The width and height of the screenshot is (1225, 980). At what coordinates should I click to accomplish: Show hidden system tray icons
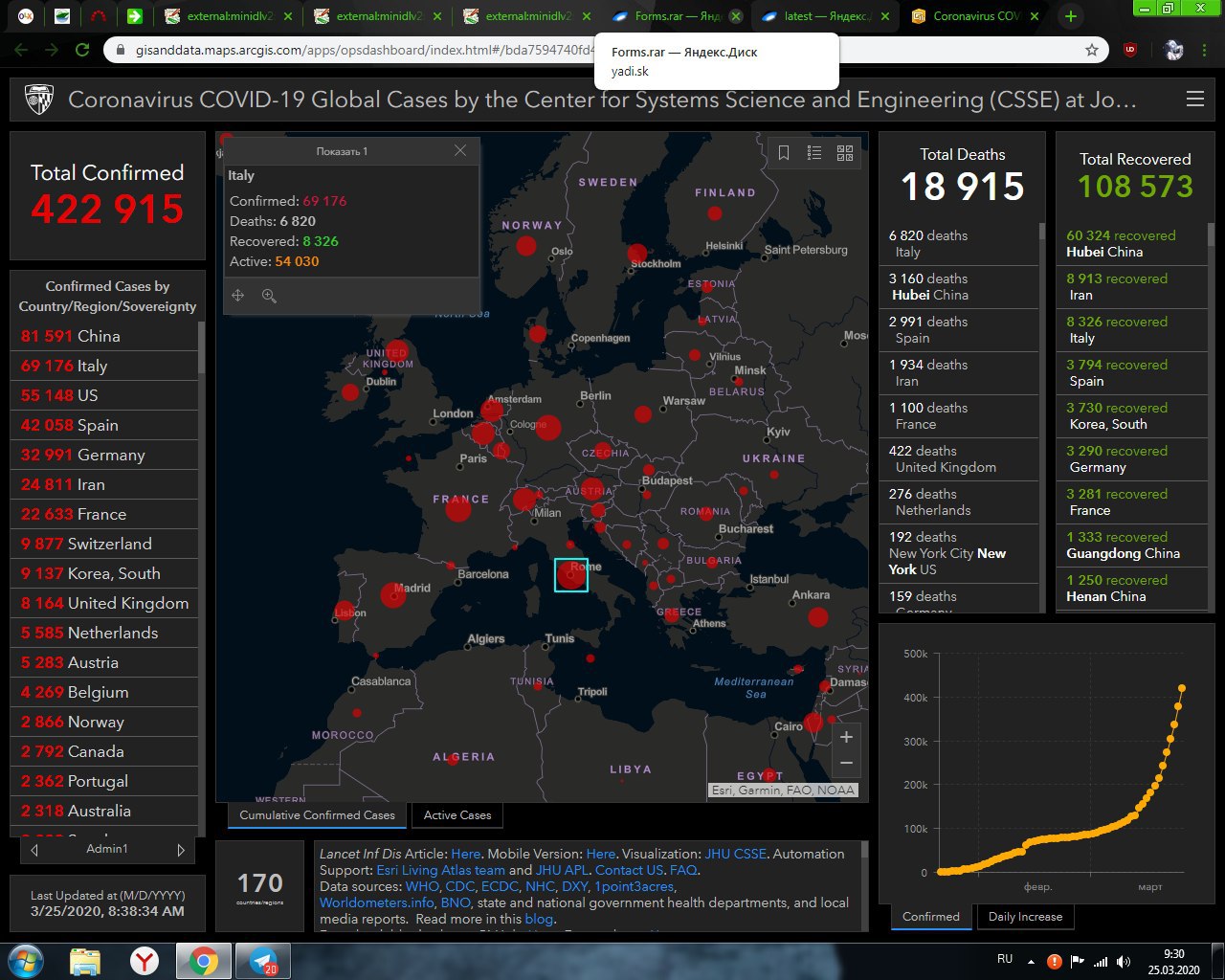[1031, 961]
